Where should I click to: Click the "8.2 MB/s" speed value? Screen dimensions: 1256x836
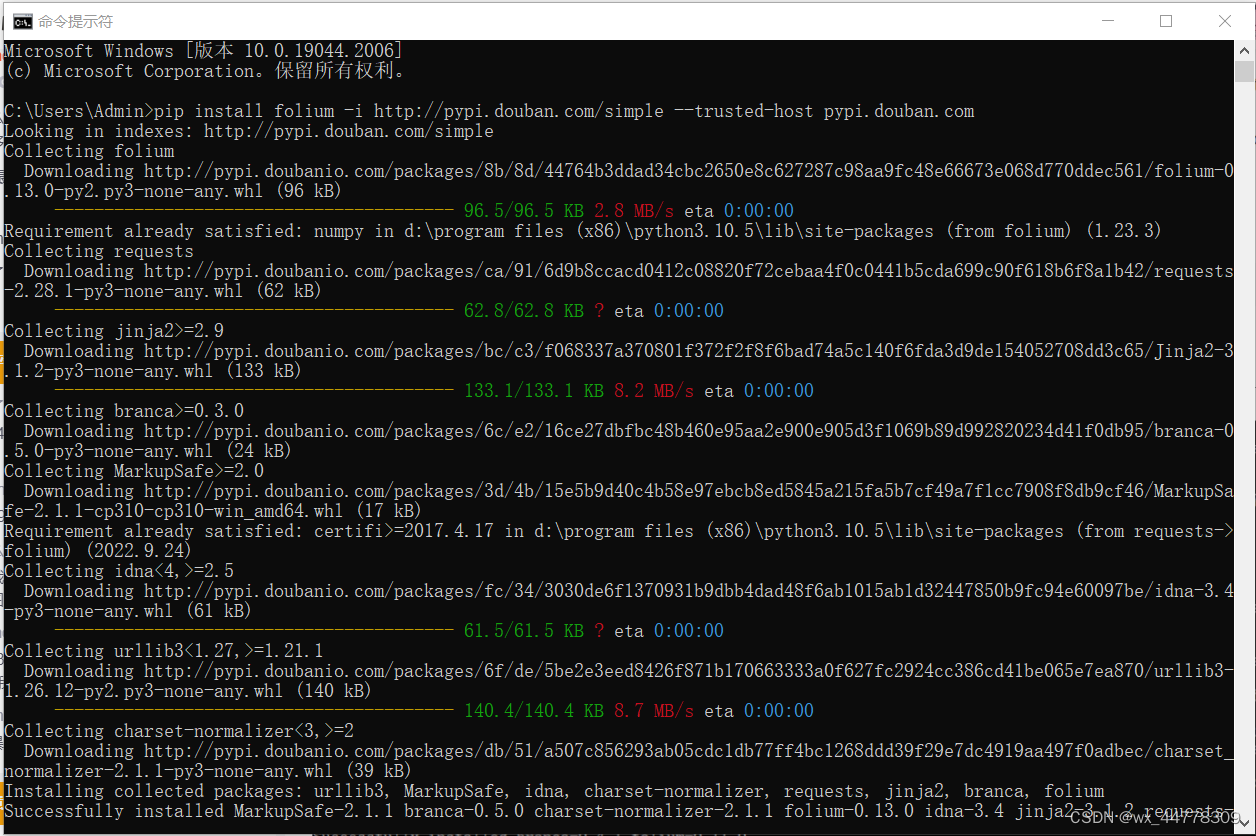pyautogui.click(x=654, y=391)
